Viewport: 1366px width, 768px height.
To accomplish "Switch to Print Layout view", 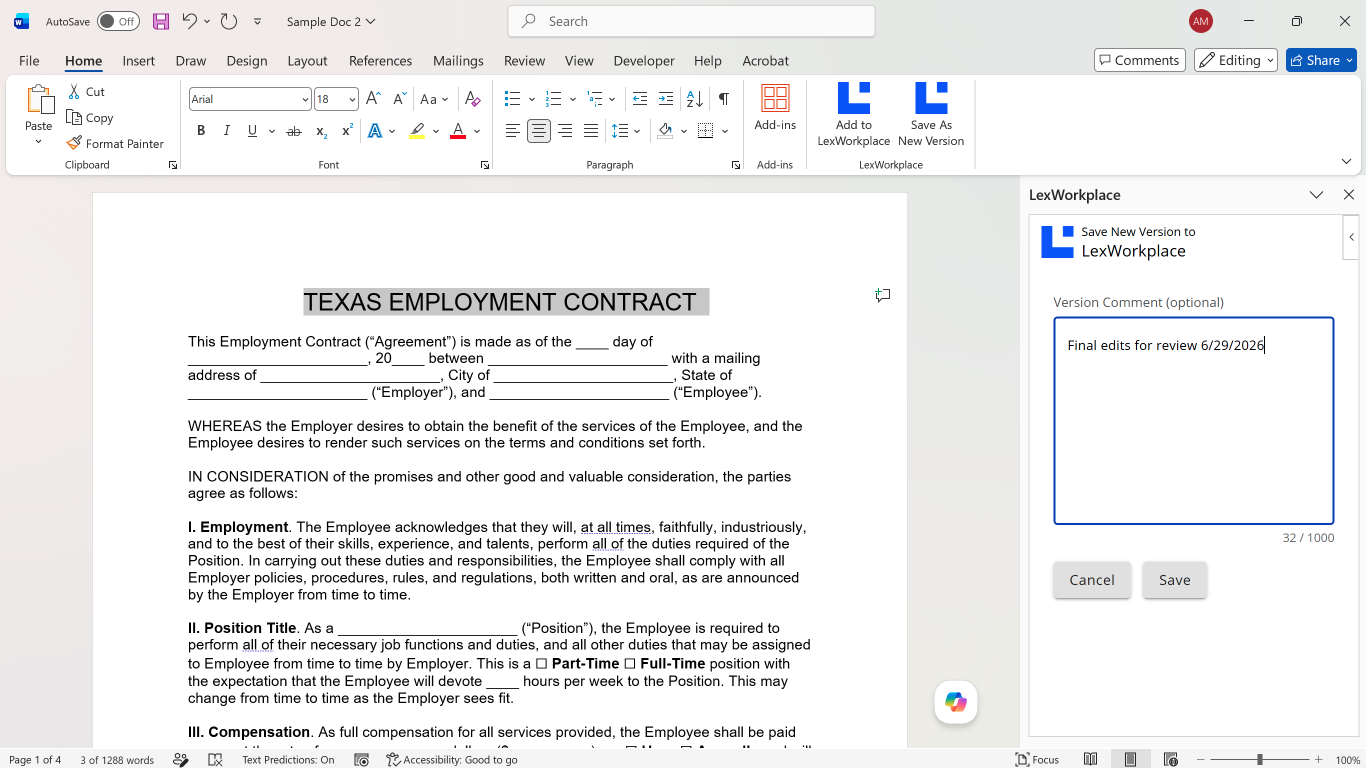I will pos(1131,760).
